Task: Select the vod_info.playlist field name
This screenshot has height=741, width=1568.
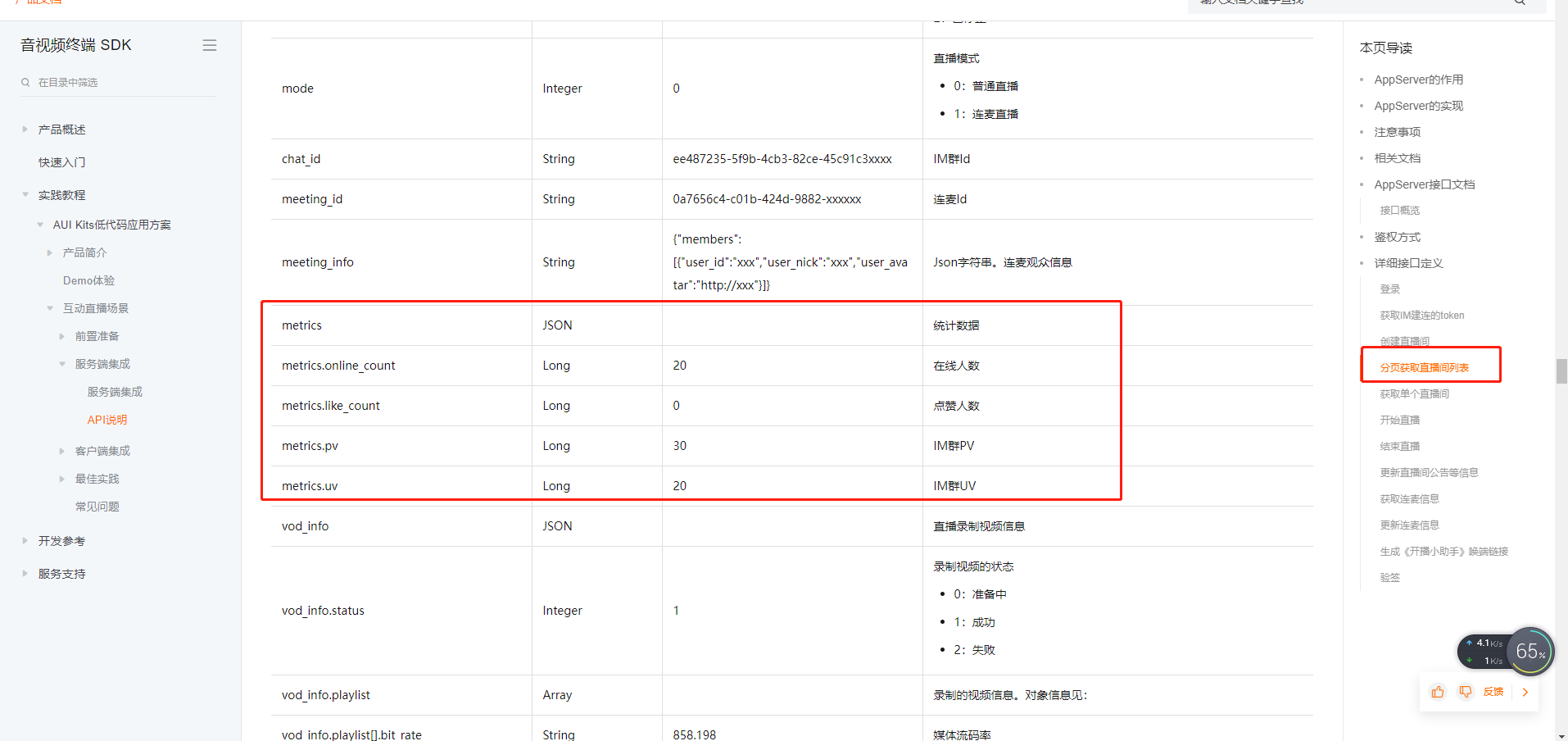Action: pos(326,695)
